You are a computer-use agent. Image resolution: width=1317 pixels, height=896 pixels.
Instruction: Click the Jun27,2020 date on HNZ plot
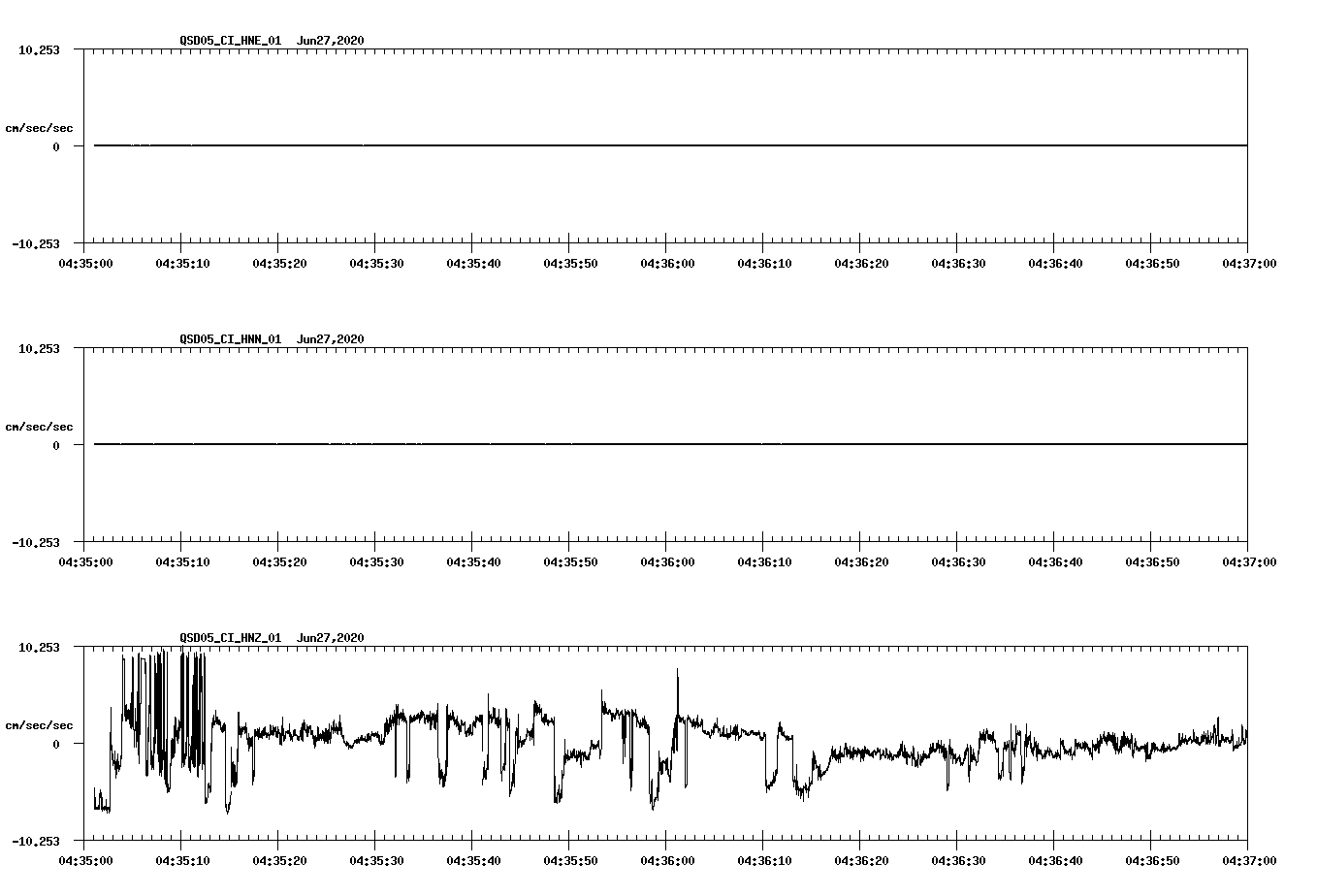[x=331, y=638]
